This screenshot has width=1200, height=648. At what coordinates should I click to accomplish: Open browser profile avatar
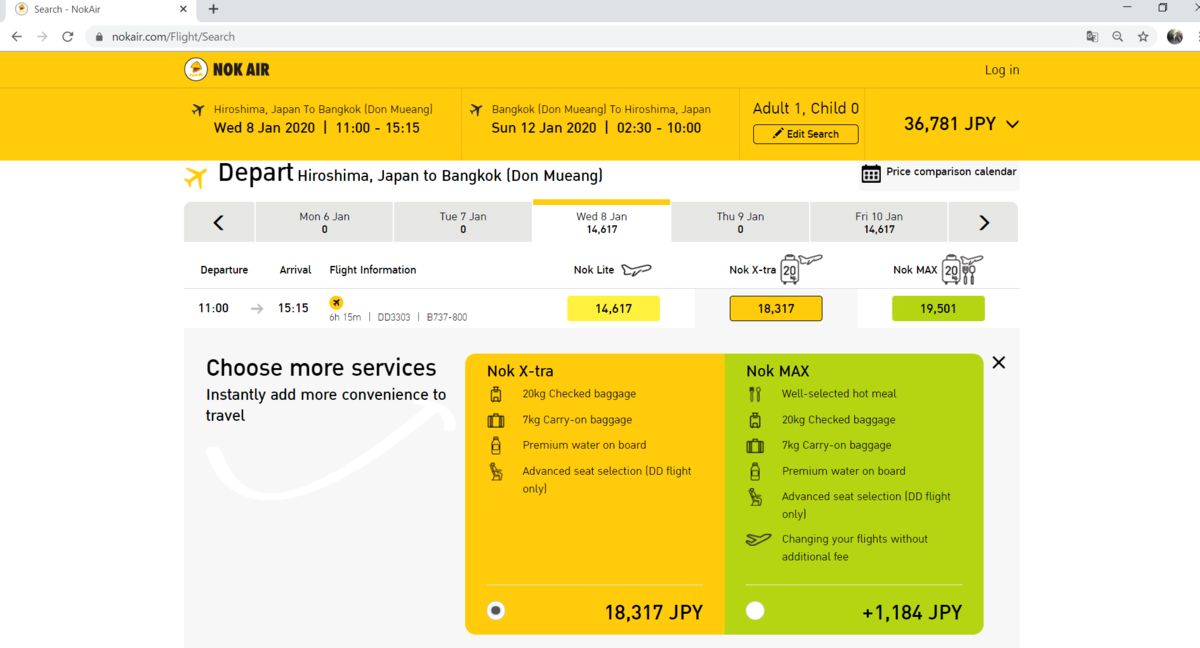[1175, 36]
